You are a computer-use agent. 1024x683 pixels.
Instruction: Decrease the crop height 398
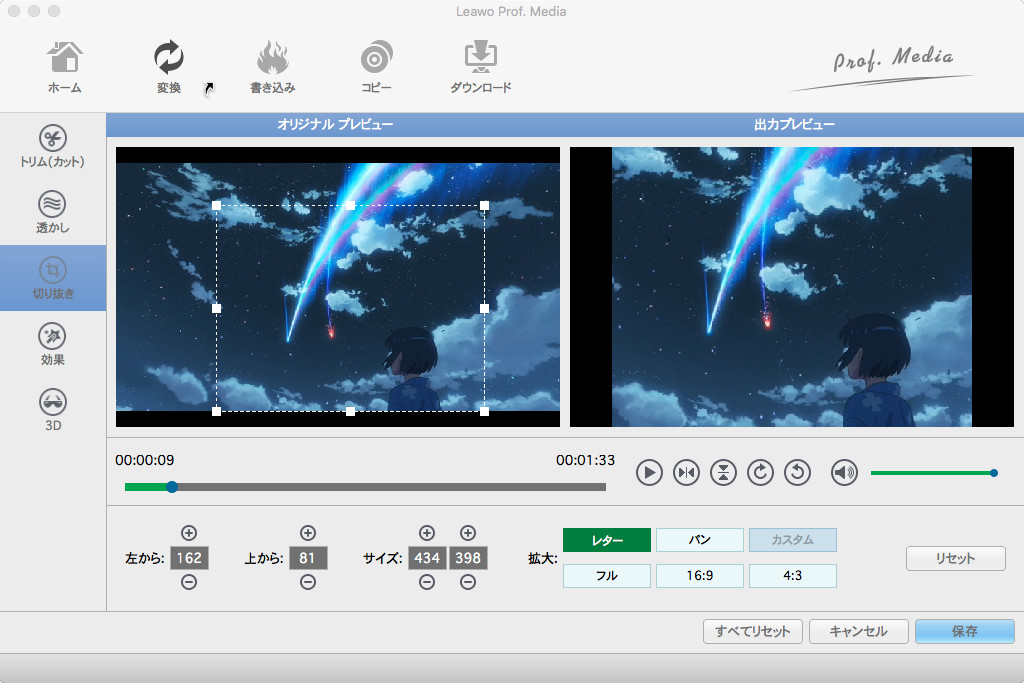click(x=468, y=582)
